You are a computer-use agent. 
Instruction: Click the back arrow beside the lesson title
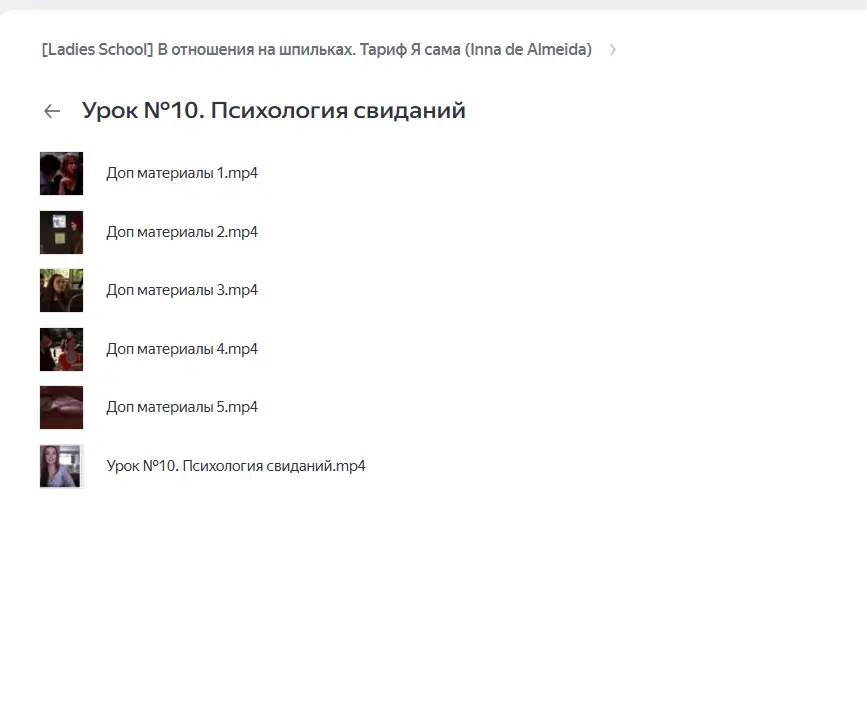(52, 111)
